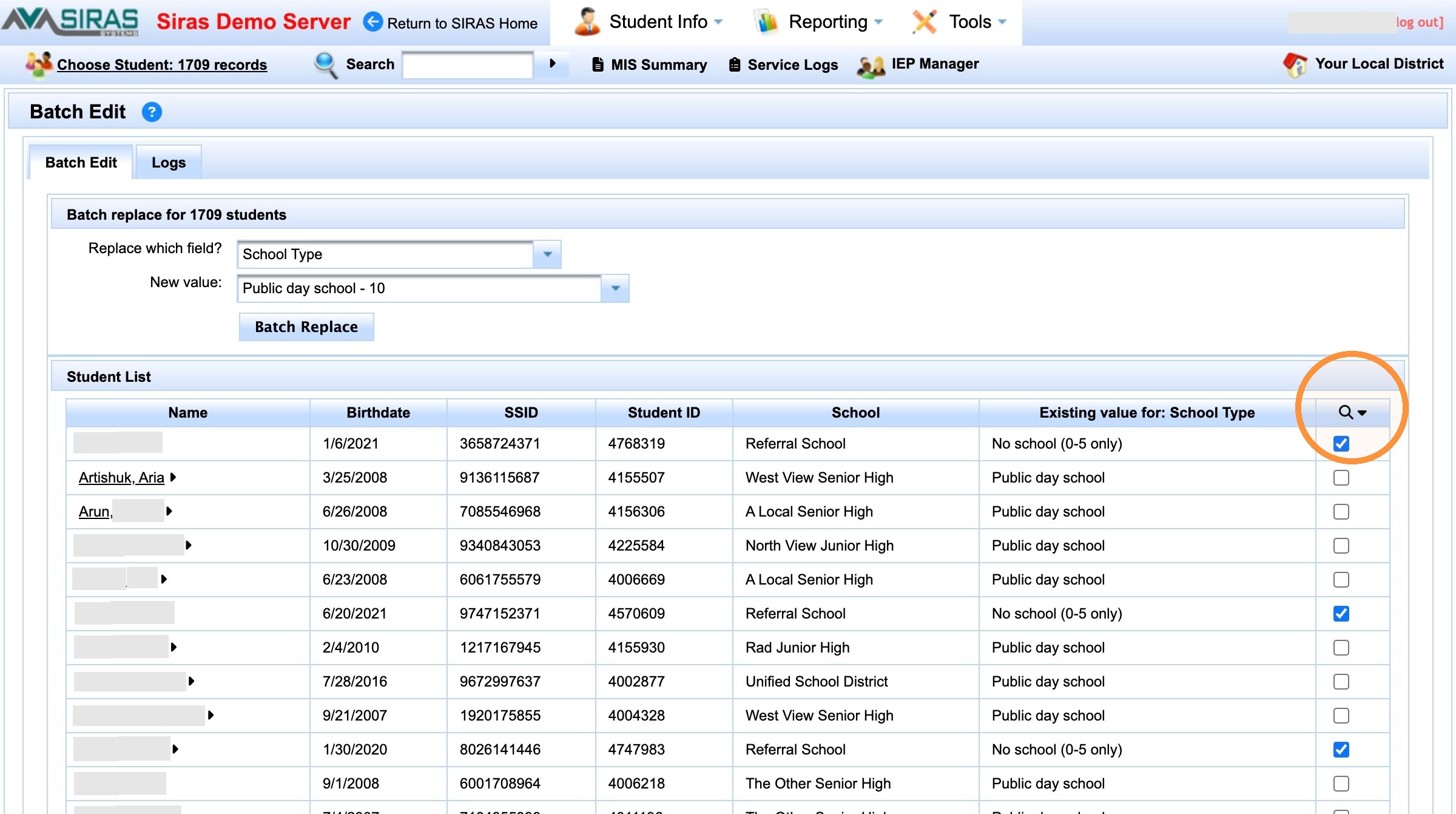Screen dimensions: 1456x814
Task: Click the Public day school - 10 value box
Action: coord(419,288)
